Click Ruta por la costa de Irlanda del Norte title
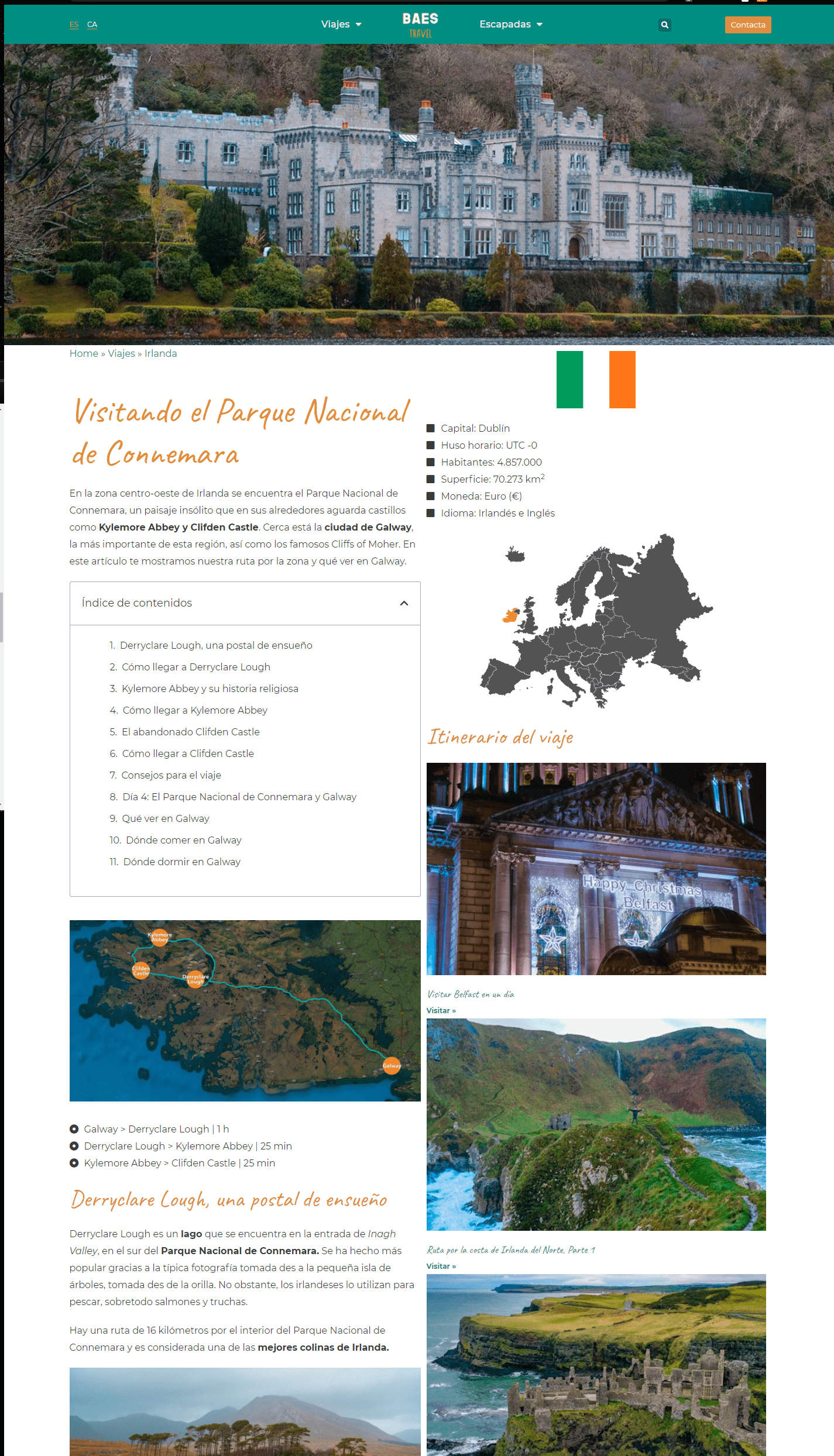The width and height of the screenshot is (834, 1456). click(x=511, y=1250)
